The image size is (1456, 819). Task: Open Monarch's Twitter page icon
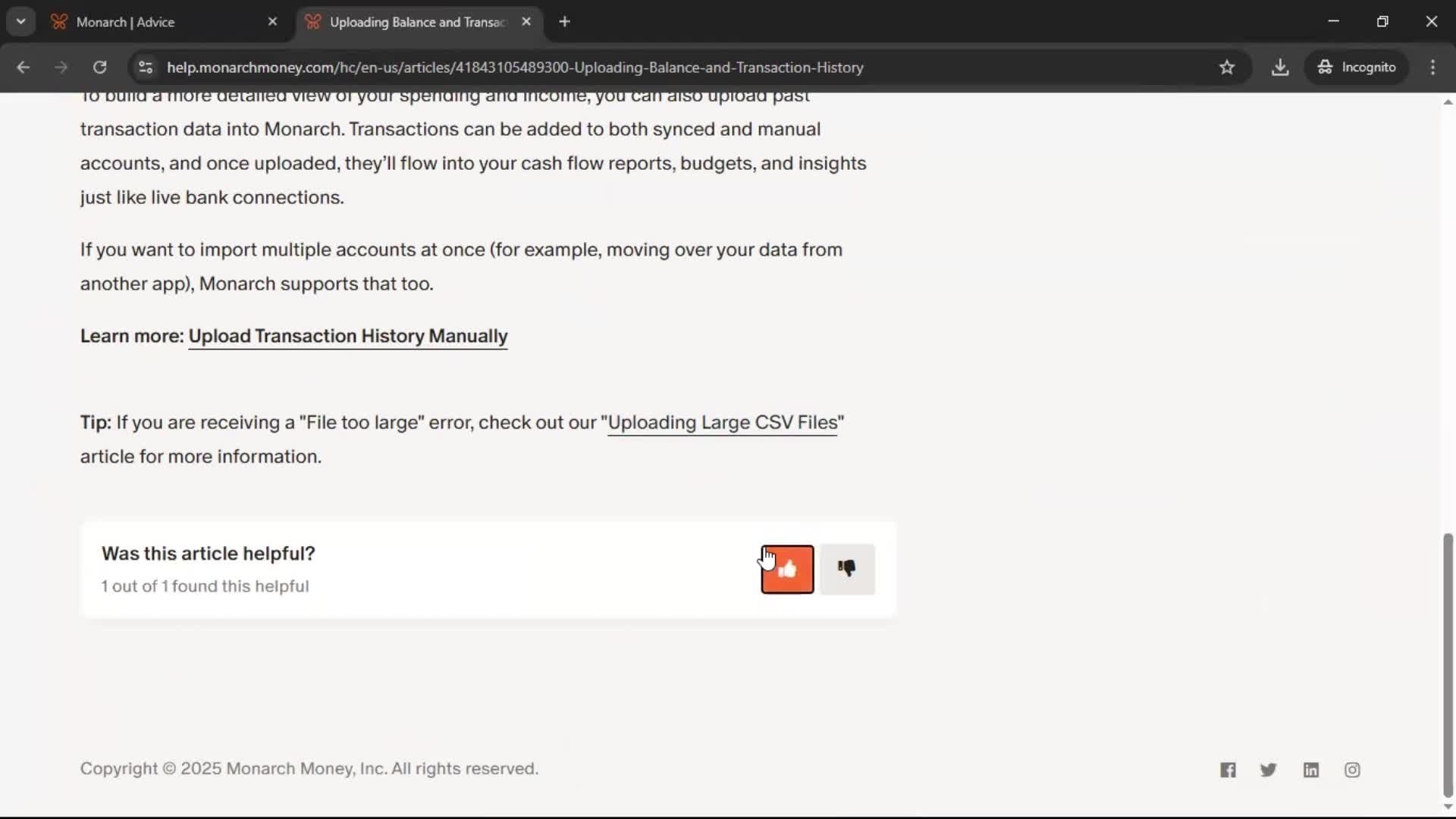click(1269, 770)
